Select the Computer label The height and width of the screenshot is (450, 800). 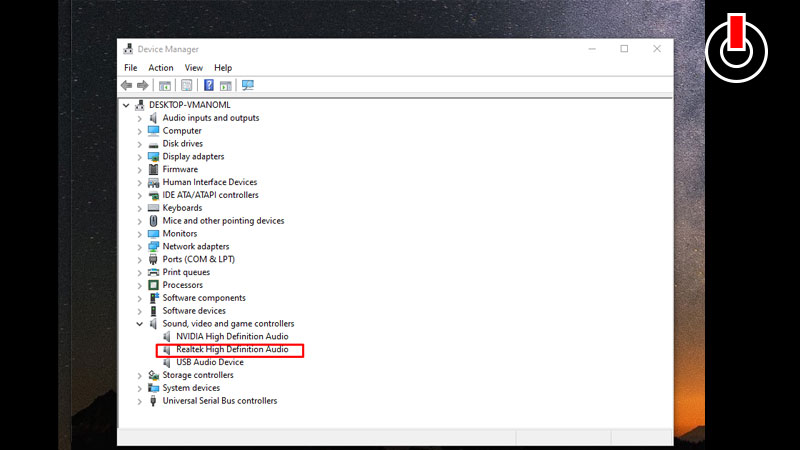[x=182, y=131]
